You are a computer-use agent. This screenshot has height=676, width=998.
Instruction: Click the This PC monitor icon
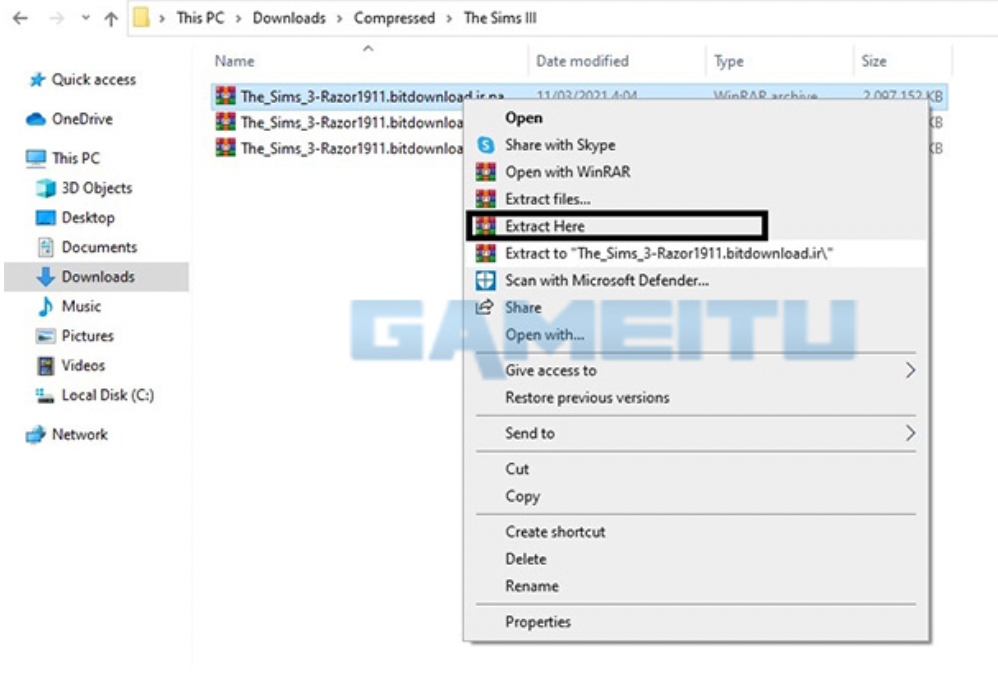tap(36, 158)
